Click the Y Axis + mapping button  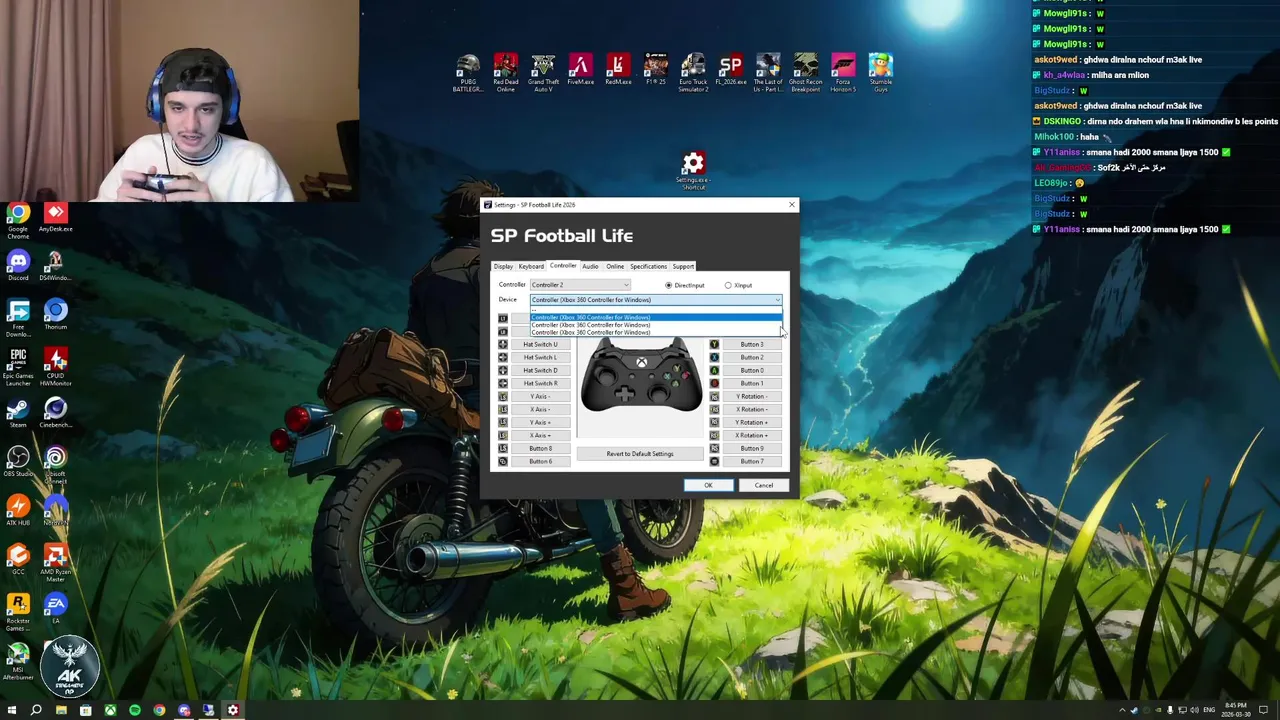540,422
